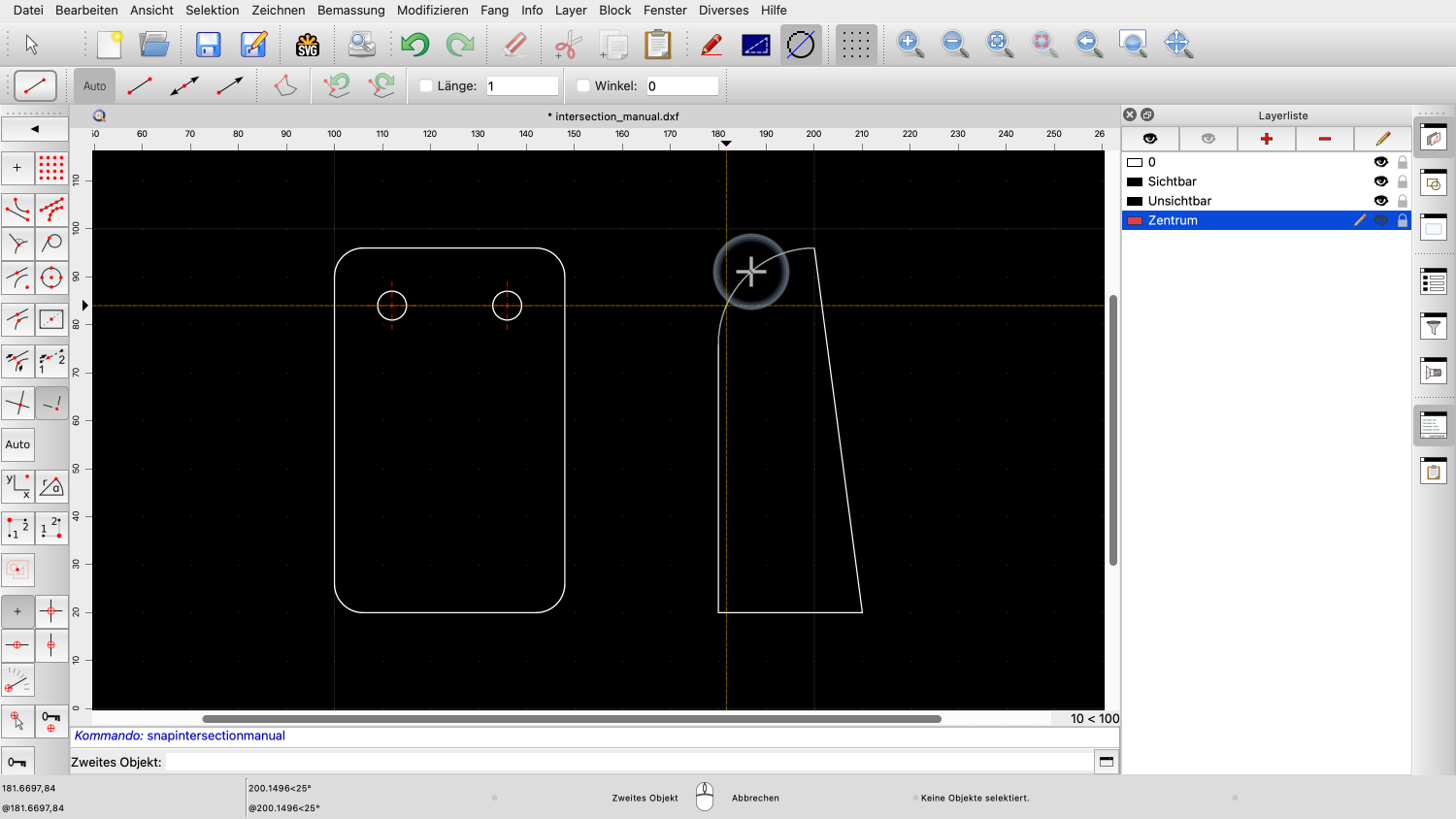
Task: Edit layer with the pencil button
Action: tap(1383, 139)
